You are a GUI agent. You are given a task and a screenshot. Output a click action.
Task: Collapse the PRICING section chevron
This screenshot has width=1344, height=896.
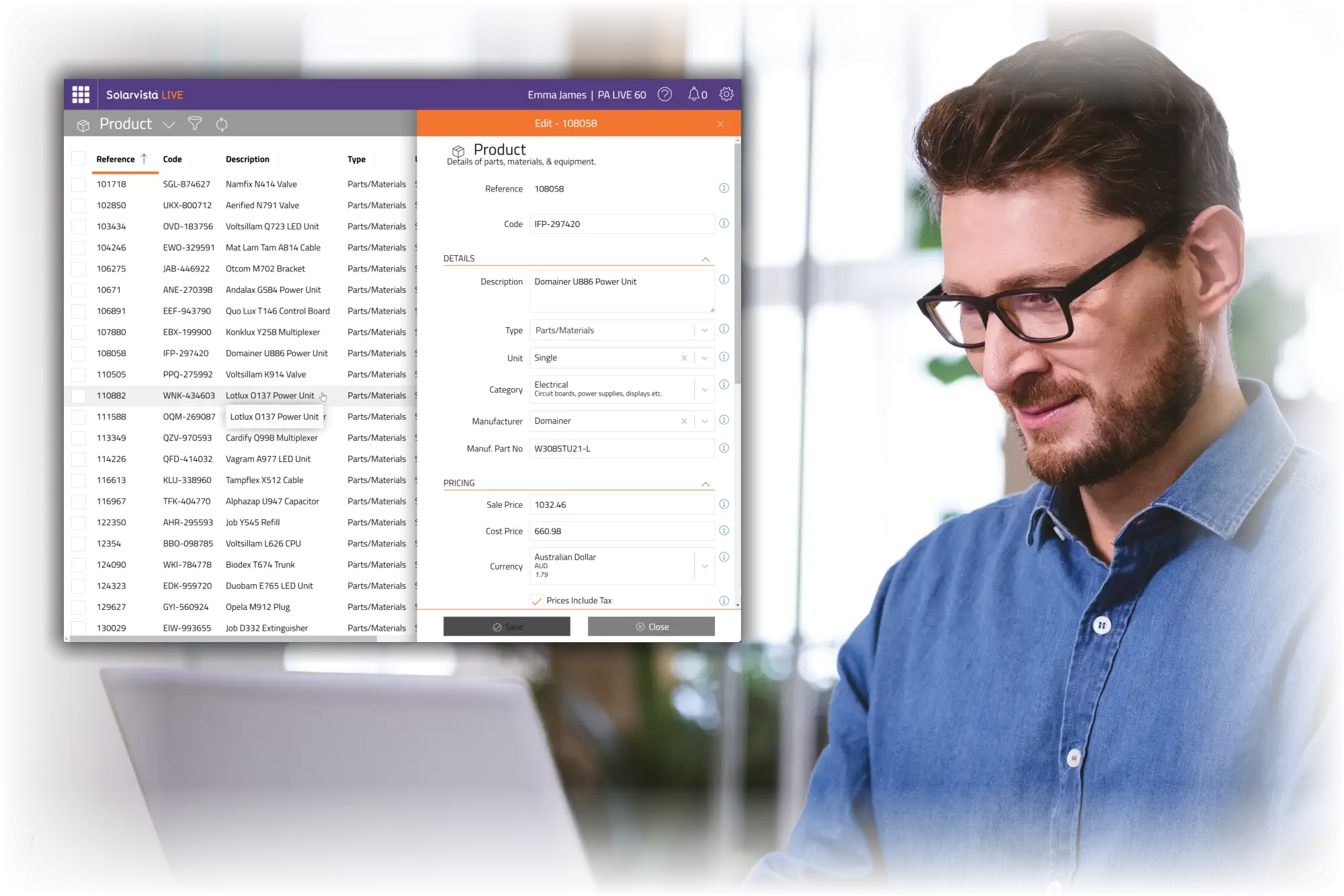coord(706,483)
